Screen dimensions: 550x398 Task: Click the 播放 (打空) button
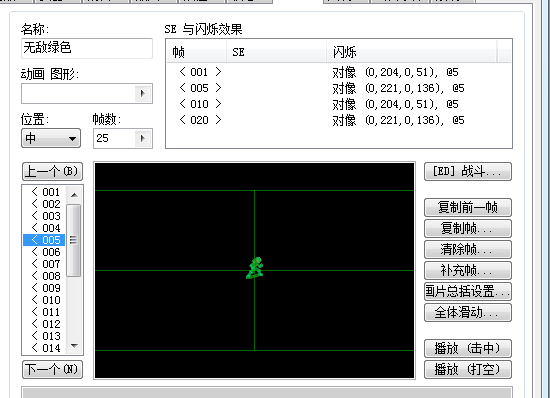pyautogui.click(x=468, y=370)
